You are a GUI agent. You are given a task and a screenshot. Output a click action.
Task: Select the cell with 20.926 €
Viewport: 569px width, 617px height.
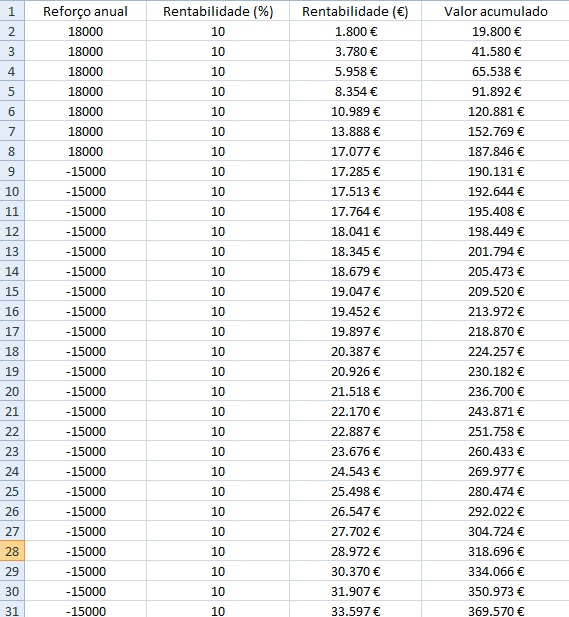355,371
